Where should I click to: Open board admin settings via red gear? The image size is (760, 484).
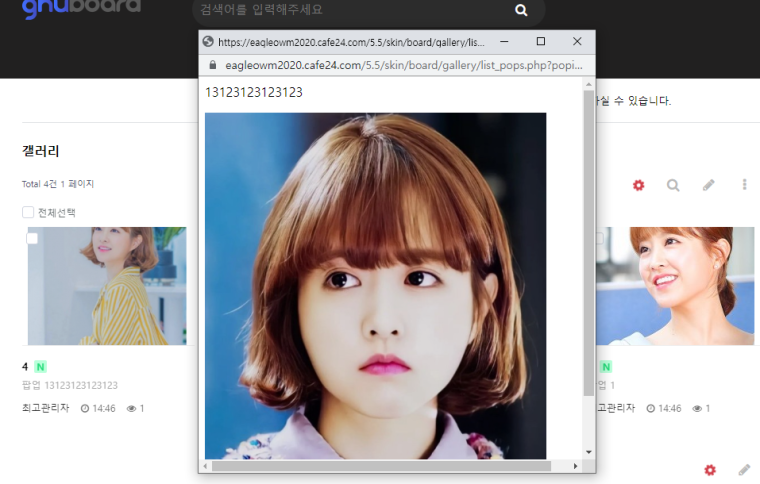pos(638,185)
